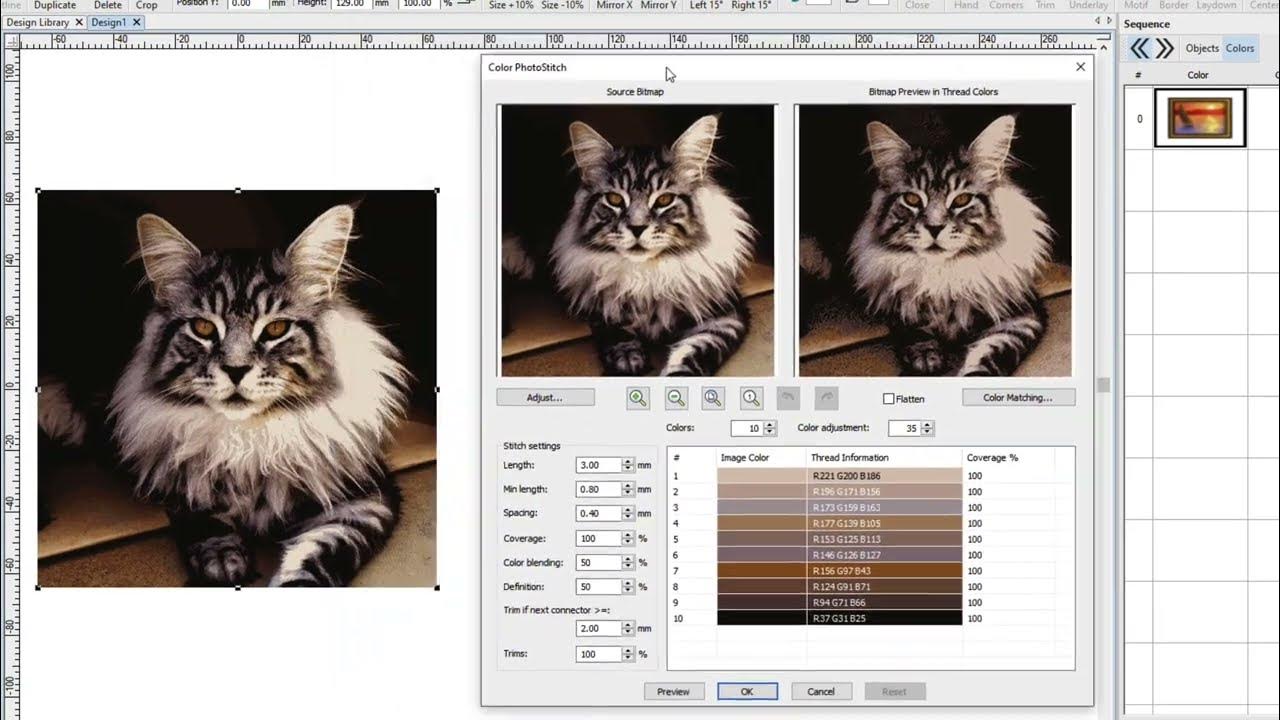The height and width of the screenshot is (720, 1280).
Task: Click the Length value field 3.00
Action: pos(599,465)
